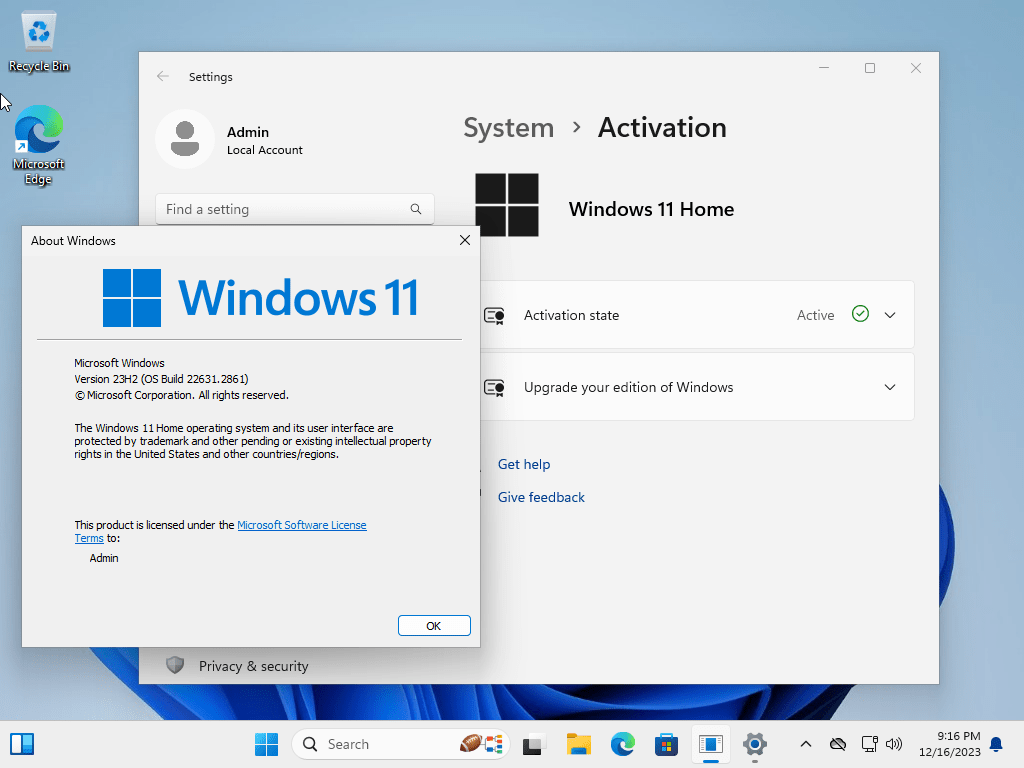Maximize the Settings window
The image size is (1024, 768).
869,68
